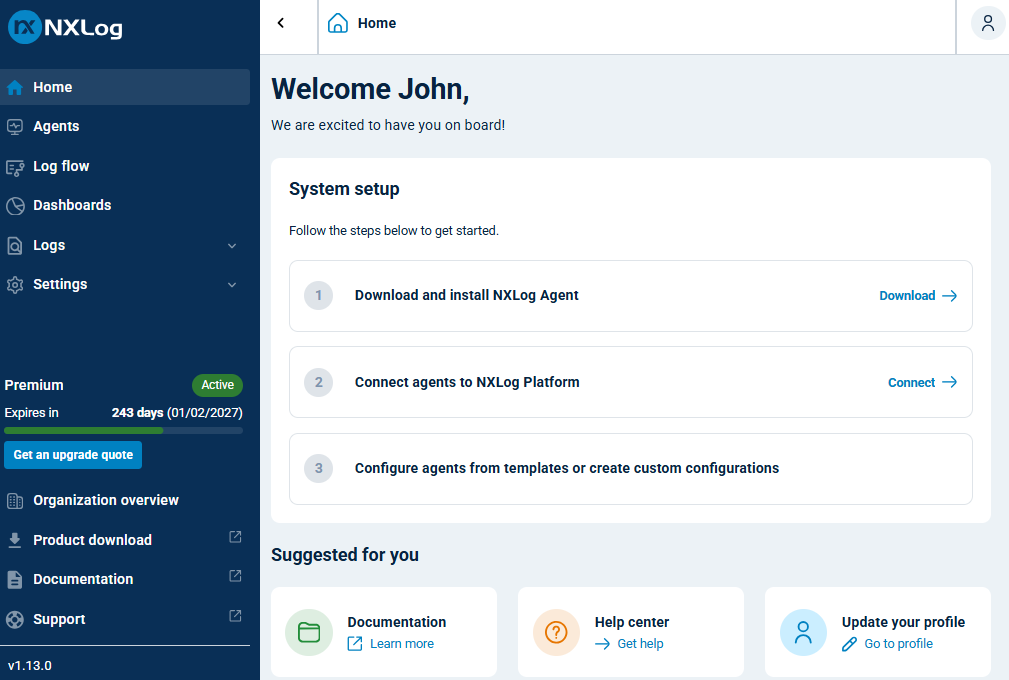Image resolution: width=1009 pixels, height=680 pixels.
Task: Click the step 2 number circle
Action: pyautogui.click(x=319, y=382)
